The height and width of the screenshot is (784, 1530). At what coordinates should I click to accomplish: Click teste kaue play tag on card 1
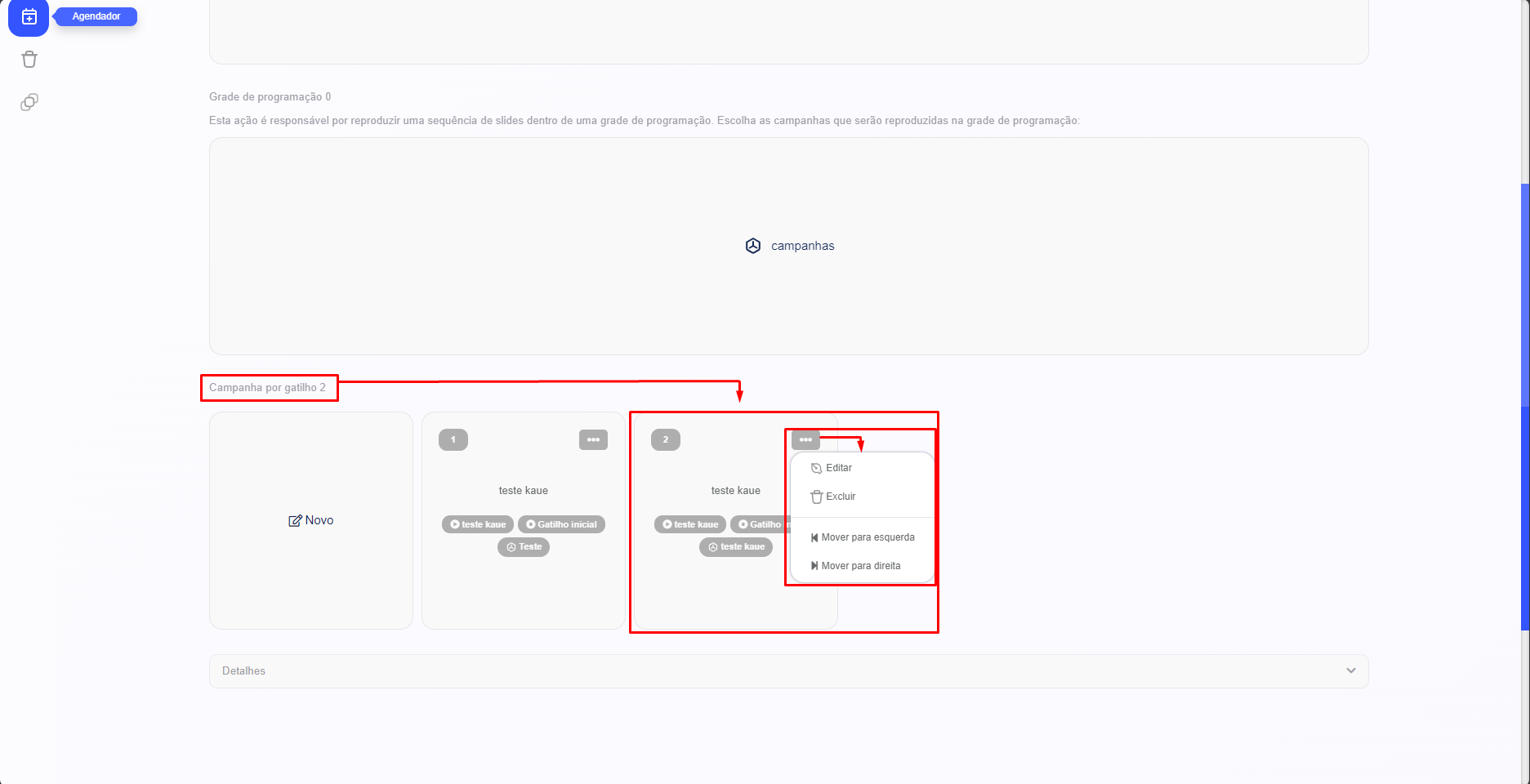(478, 524)
